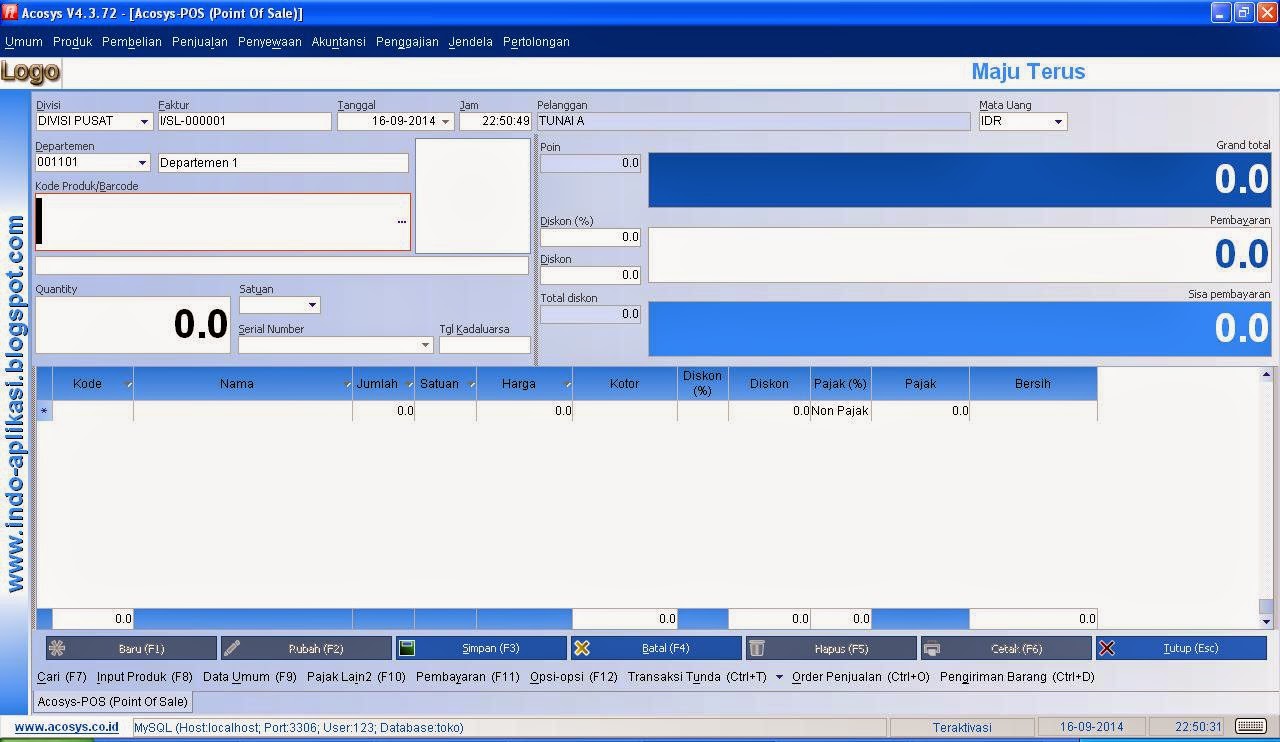Click the Faktur invoice number field
This screenshot has width=1280, height=742.
tap(245, 122)
